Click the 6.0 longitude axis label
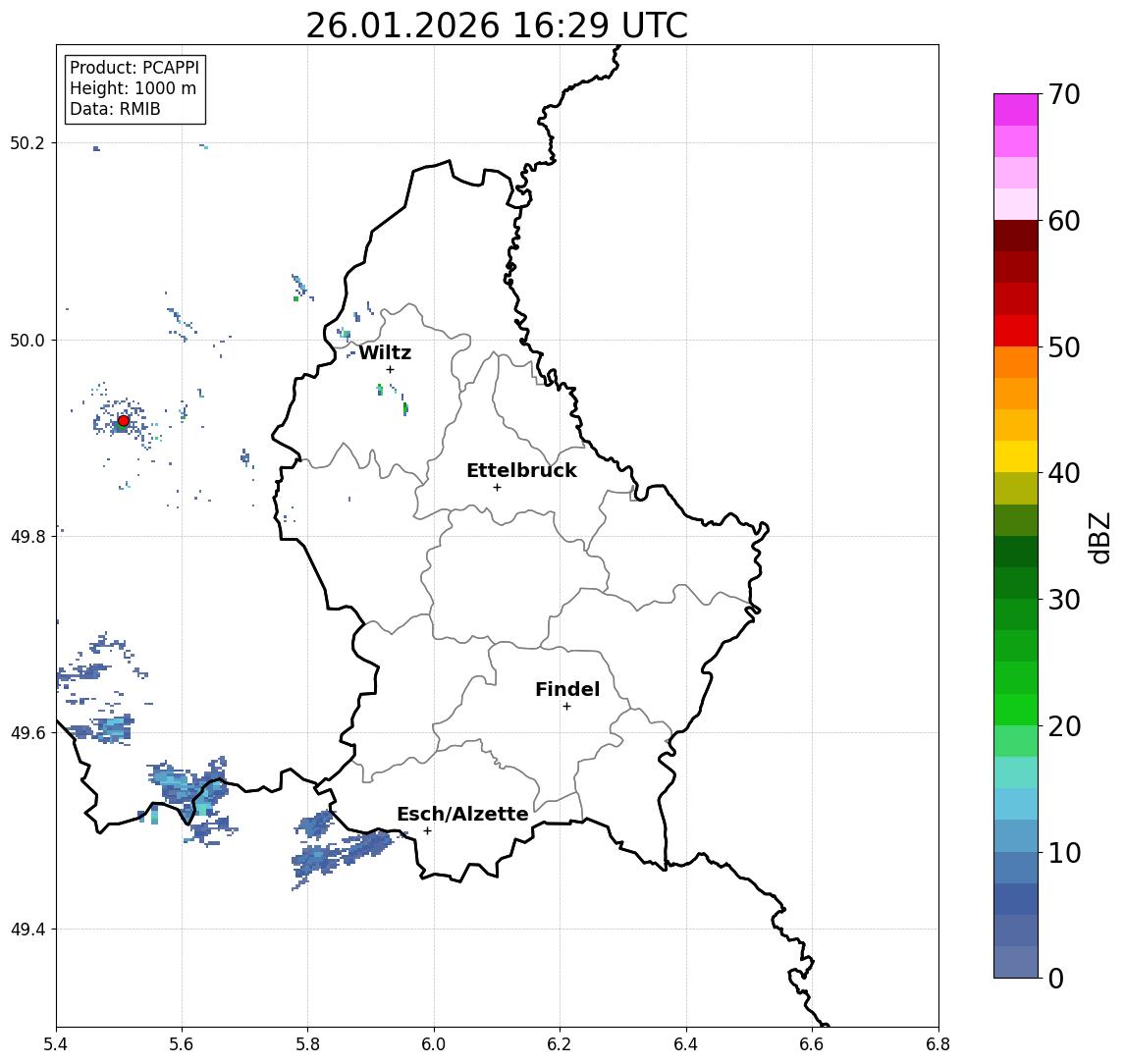The image size is (1124, 1064). (434, 1044)
